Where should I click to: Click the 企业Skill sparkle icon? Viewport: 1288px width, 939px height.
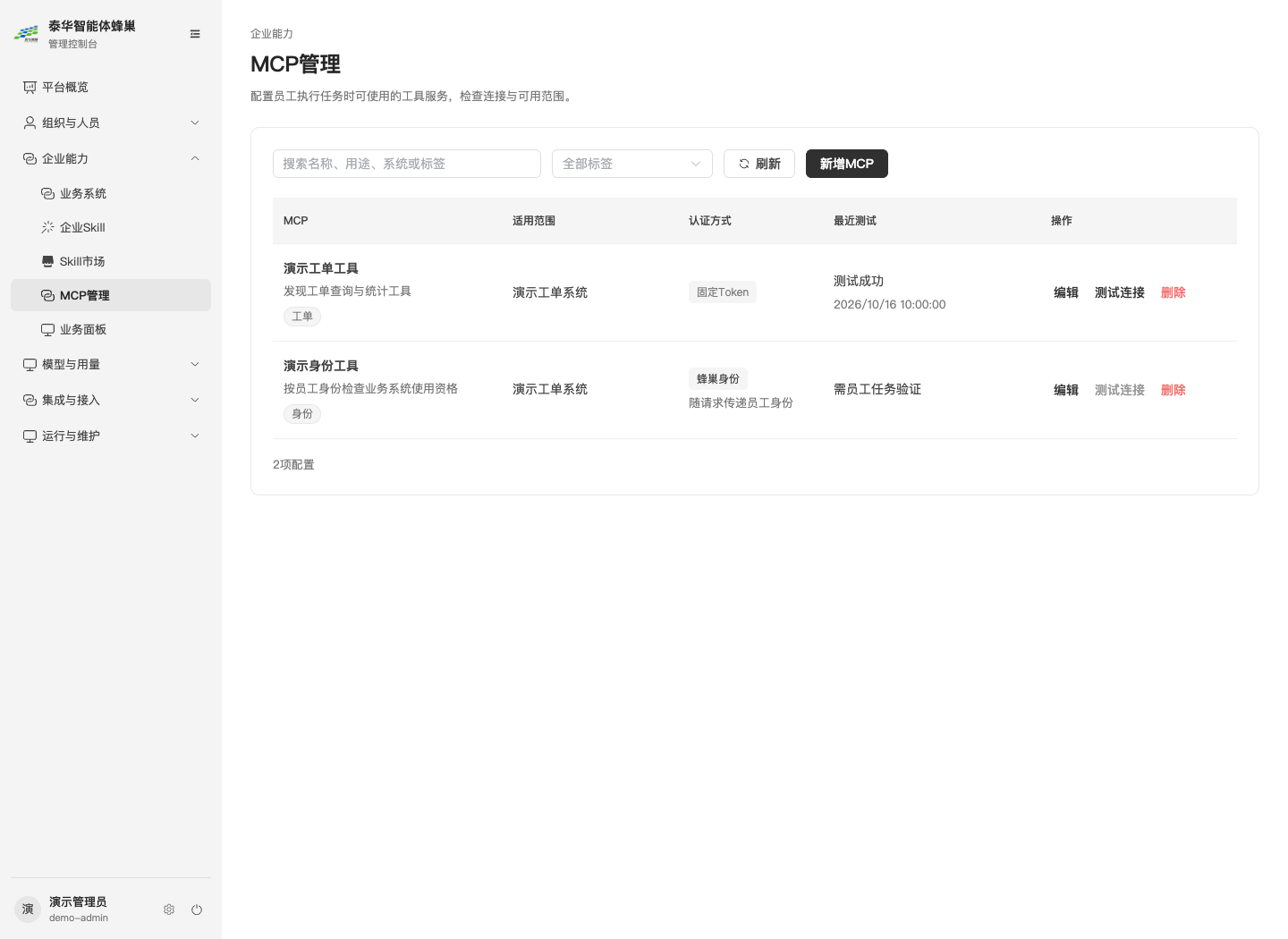tap(47, 227)
